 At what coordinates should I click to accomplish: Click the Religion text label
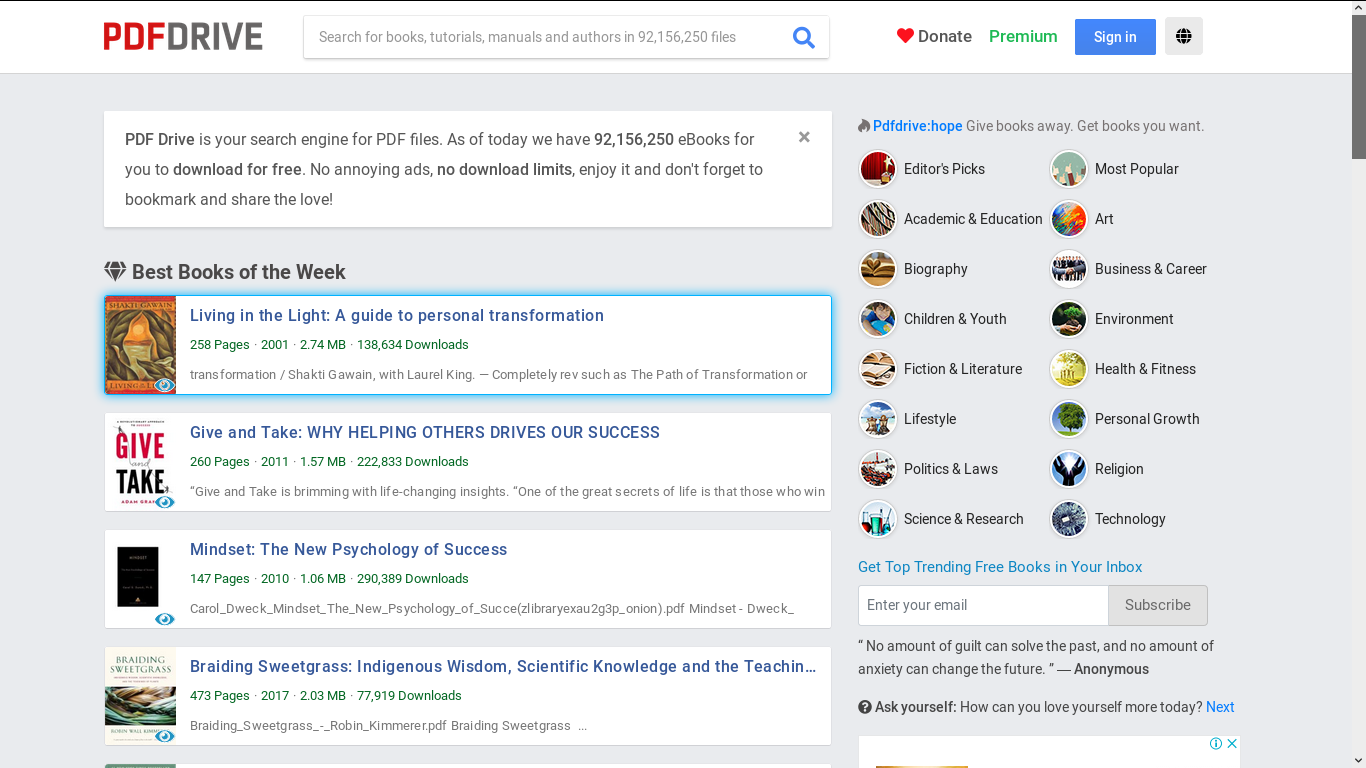[1119, 469]
